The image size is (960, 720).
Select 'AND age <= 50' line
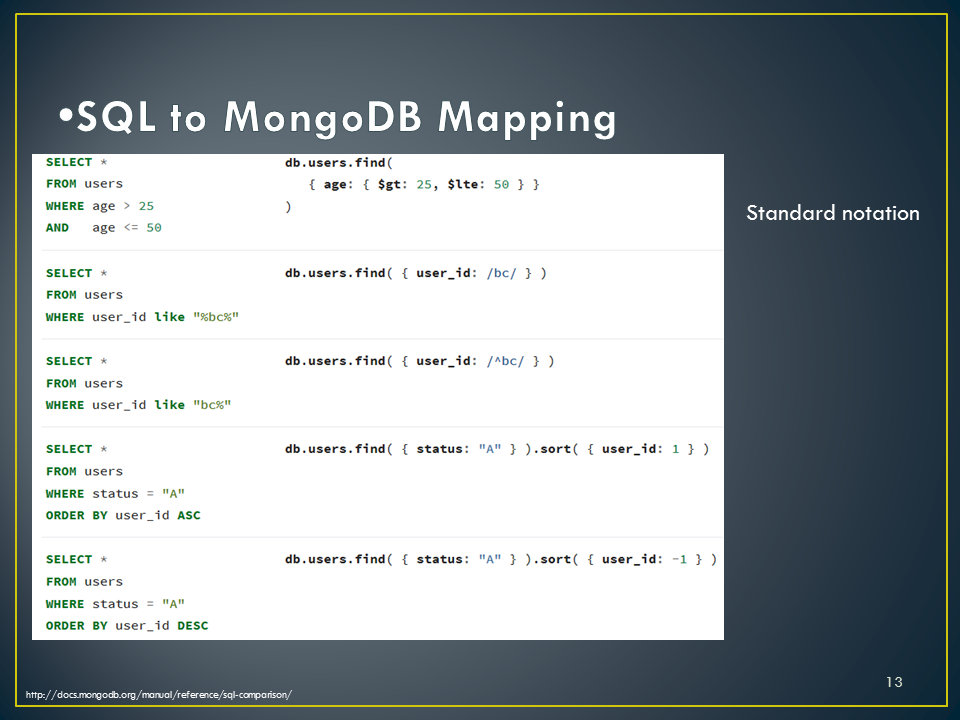tap(103, 228)
